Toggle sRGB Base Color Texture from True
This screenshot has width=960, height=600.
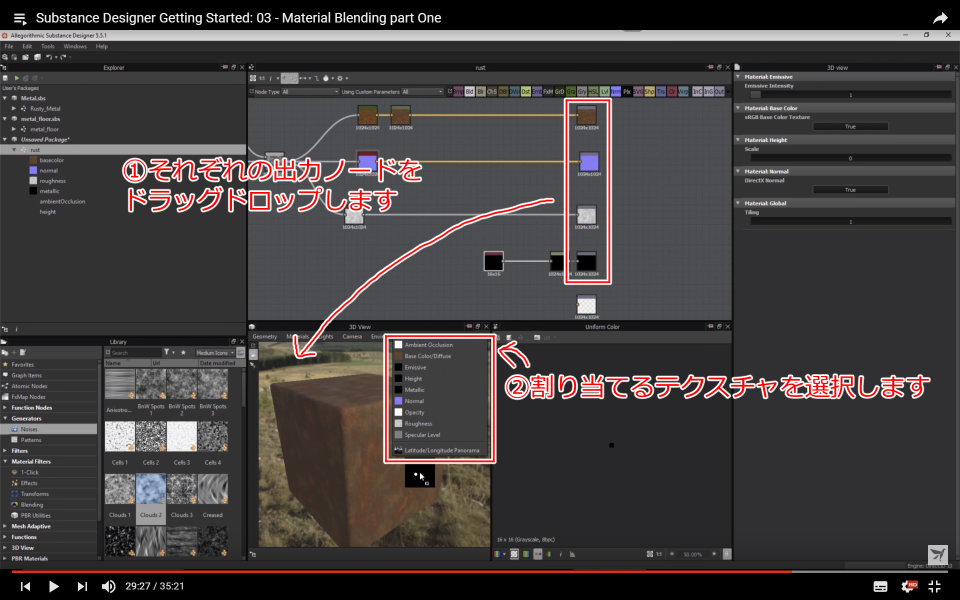[x=851, y=126]
